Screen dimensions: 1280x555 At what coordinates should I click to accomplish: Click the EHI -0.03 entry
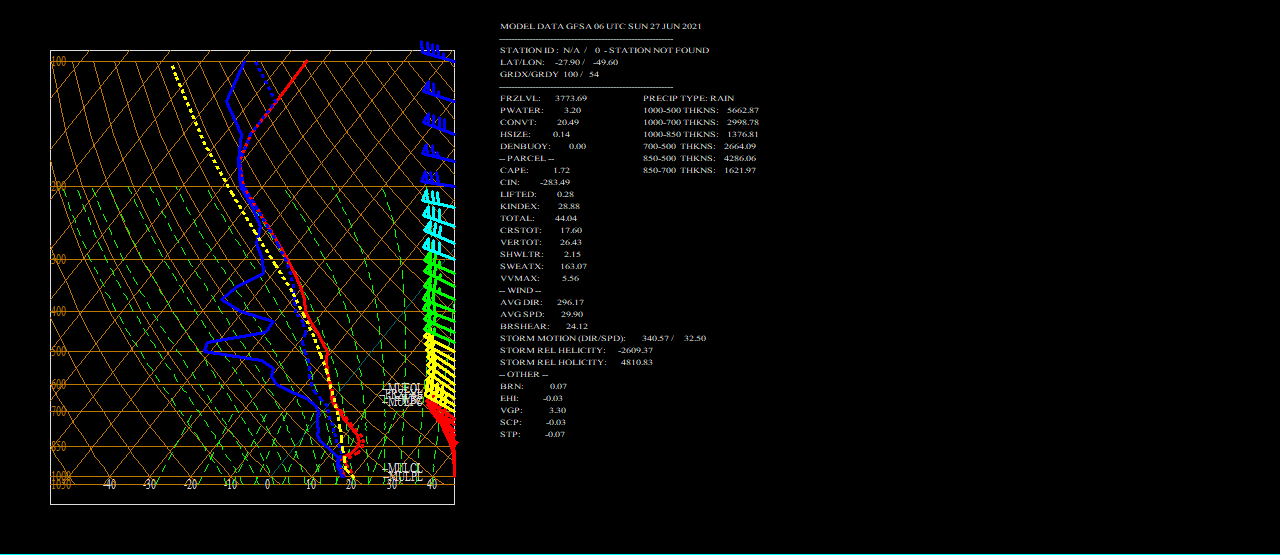531,398
